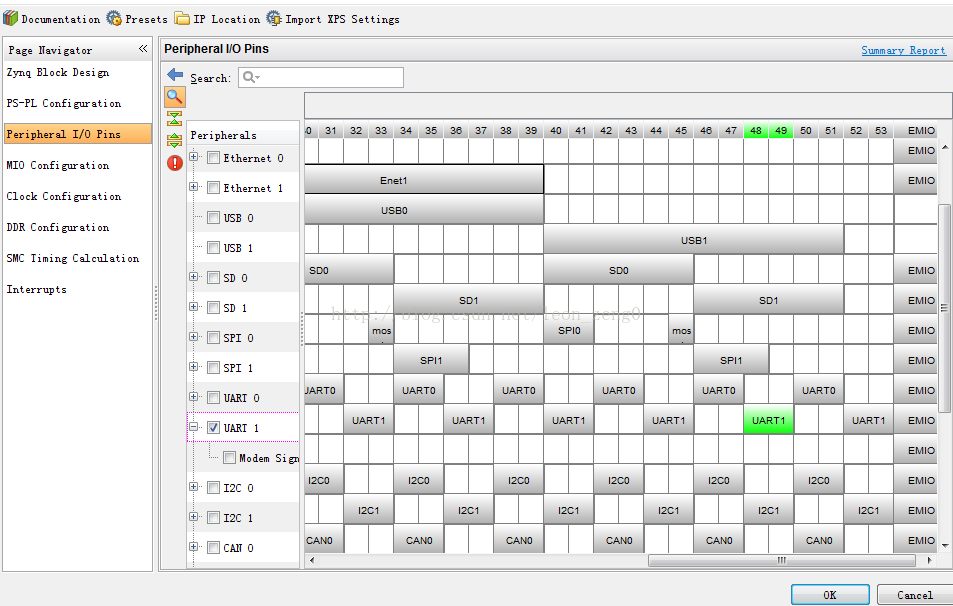This screenshot has width=953, height=606.
Task: Toggle the magnifier search tool icon
Action: pyautogui.click(x=175, y=97)
